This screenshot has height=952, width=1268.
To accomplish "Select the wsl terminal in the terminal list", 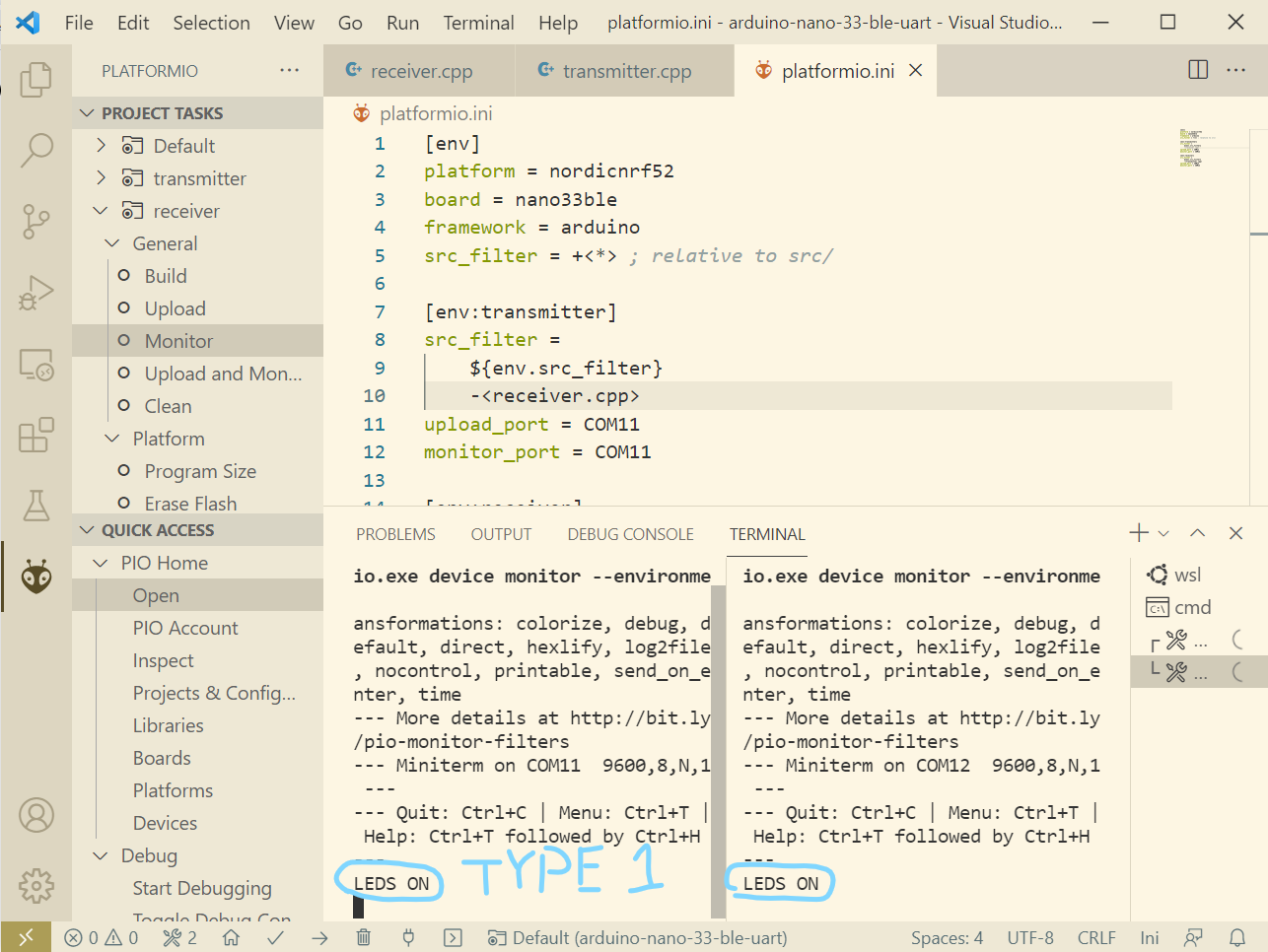I will (x=1198, y=575).
